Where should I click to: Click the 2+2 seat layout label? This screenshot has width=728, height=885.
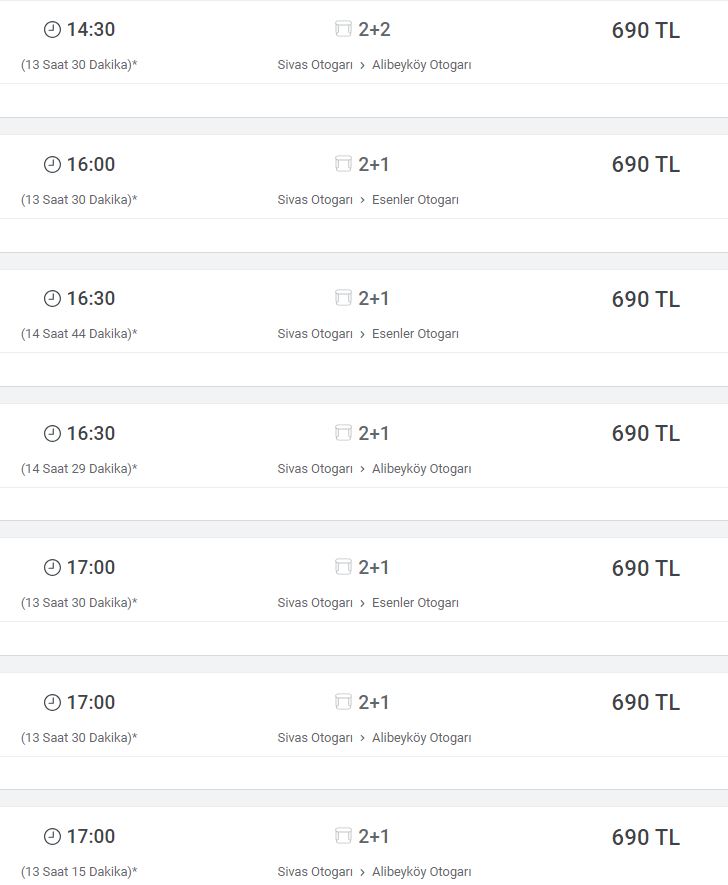(374, 30)
